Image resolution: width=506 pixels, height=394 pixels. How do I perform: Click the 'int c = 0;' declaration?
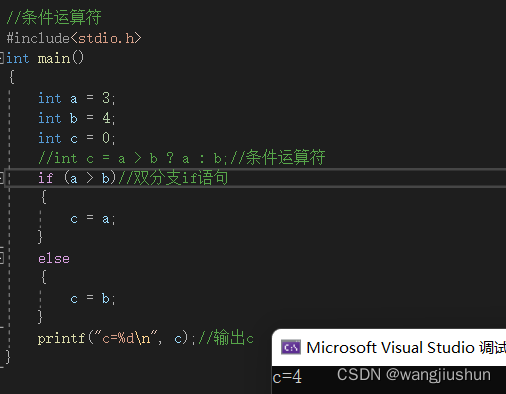coord(77,138)
